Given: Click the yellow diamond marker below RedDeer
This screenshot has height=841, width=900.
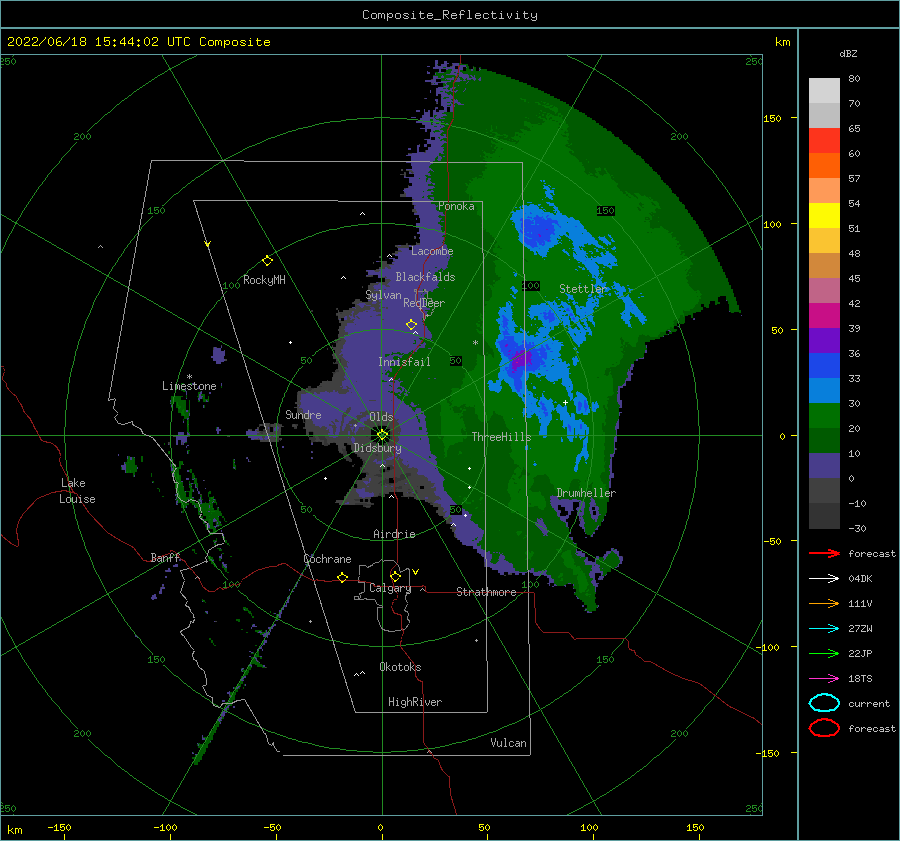Looking at the screenshot, I should (x=411, y=325).
